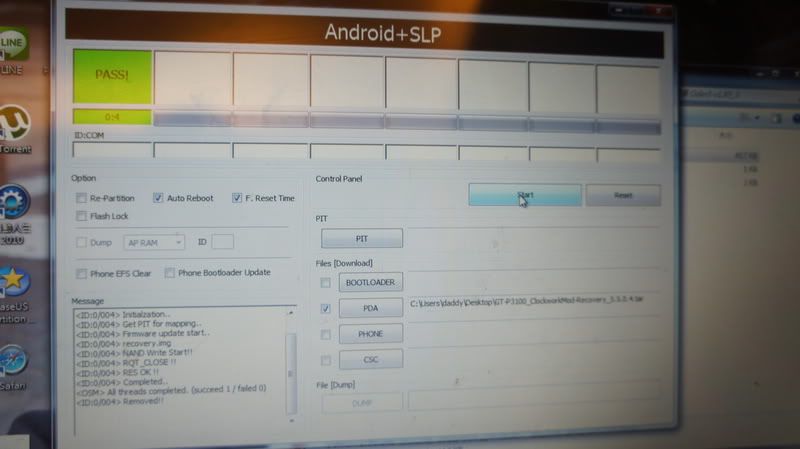Enable the Flash Lock checkbox
Image resolution: width=800 pixels, height=449 pixels.
tap(81, 216)
